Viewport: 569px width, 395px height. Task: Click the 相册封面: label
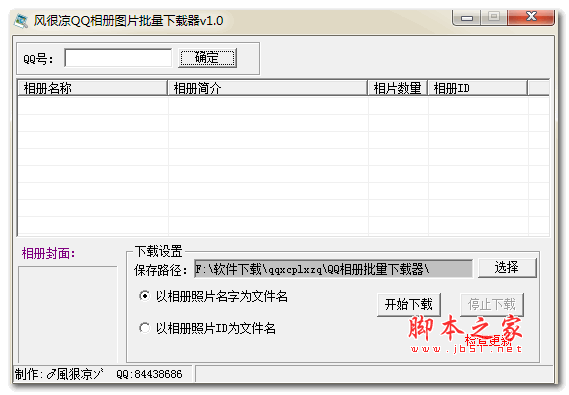pyautogui.click(x=49, y=253)
